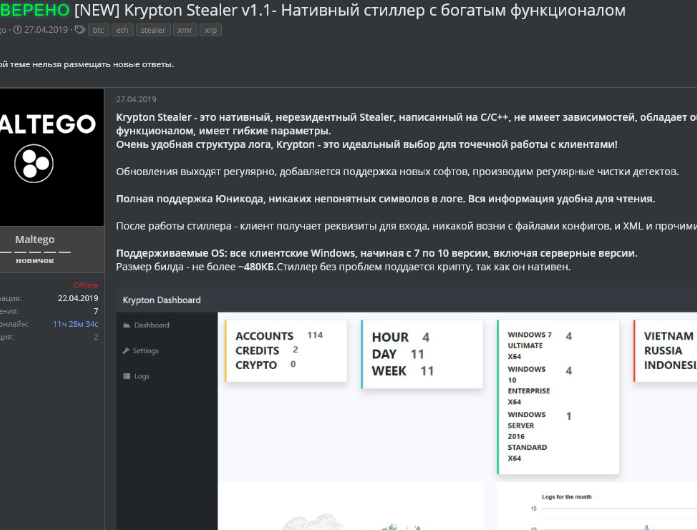Click the ~480КБ build size text

pyautogui.click(x=257, y=267)
